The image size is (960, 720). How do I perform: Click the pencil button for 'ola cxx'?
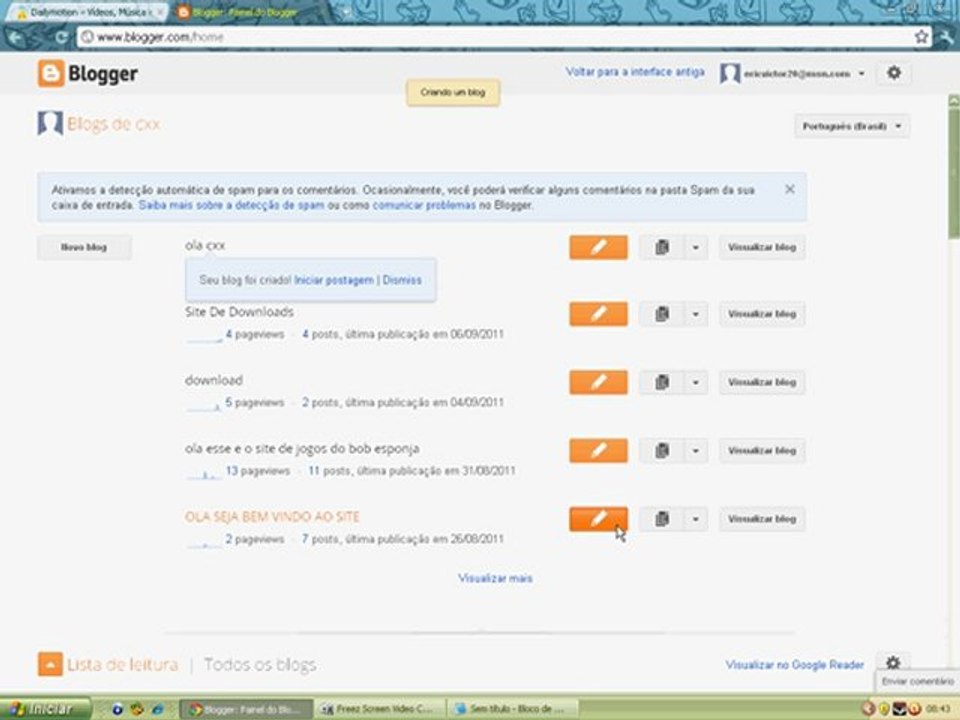pyautogui.click(x=598, y=247)
